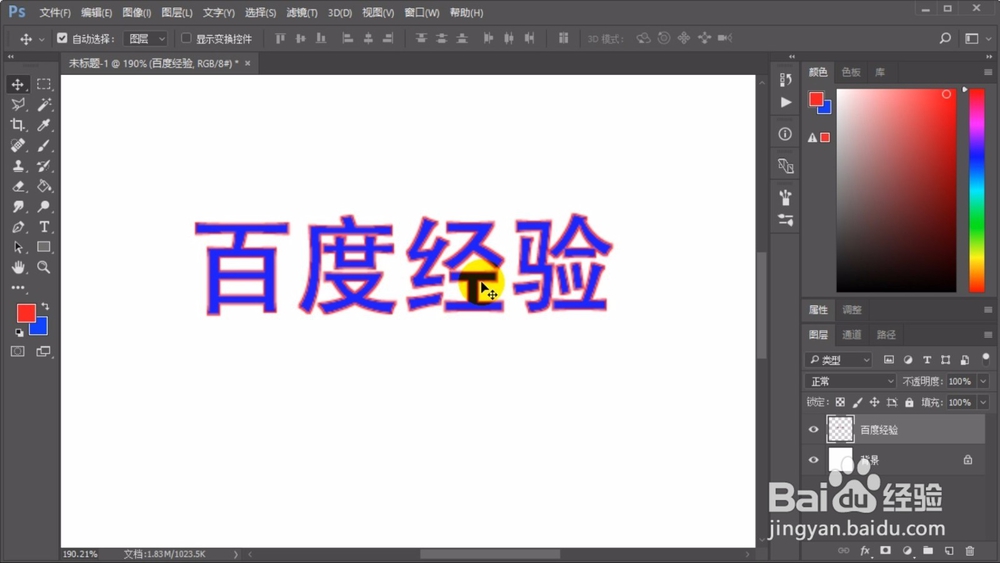Reset default foreground and background colors
This screenshot has height=563, width=1000.
coord(19,332)
